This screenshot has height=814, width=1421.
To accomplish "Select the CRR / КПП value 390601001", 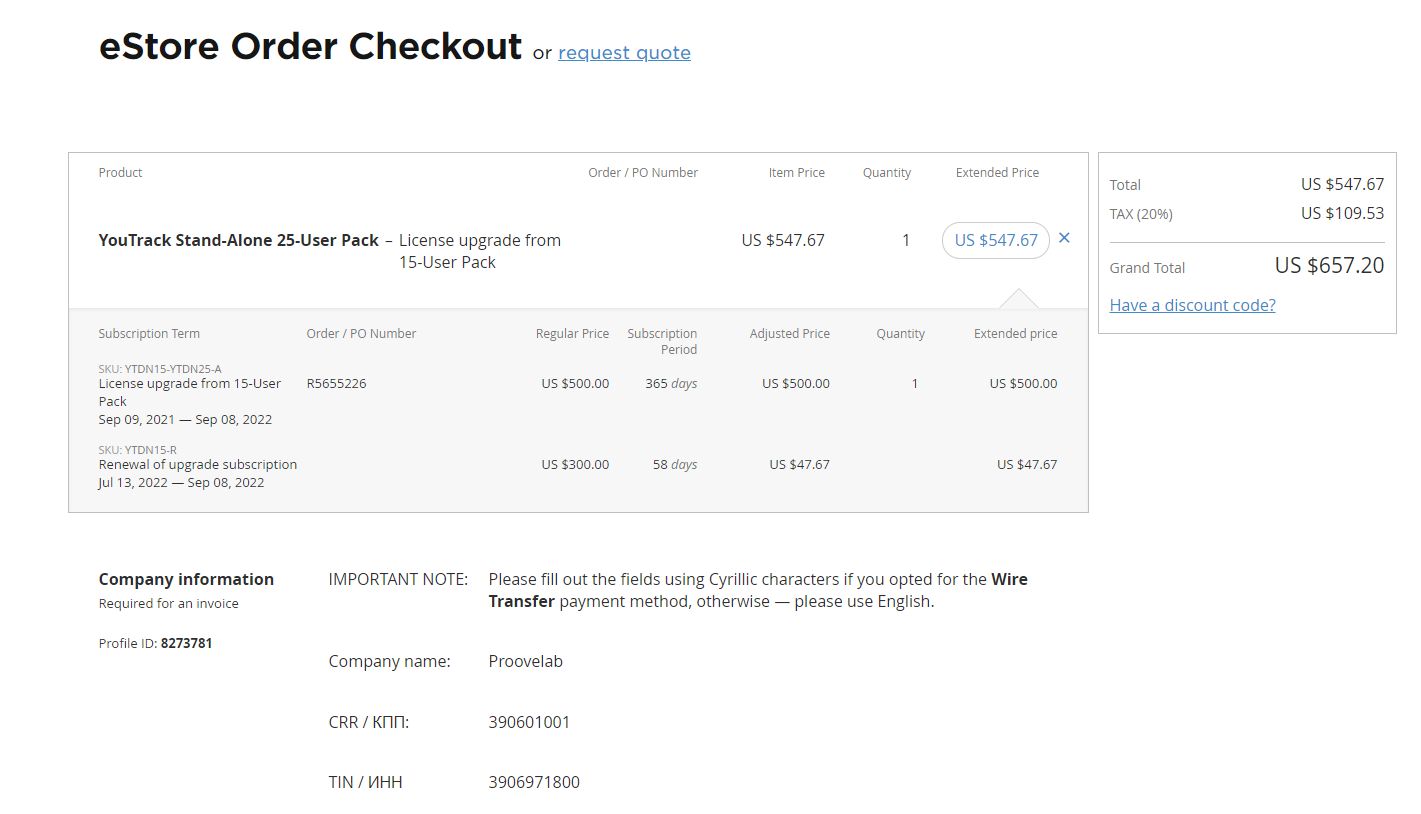I will tap(529, 722).
